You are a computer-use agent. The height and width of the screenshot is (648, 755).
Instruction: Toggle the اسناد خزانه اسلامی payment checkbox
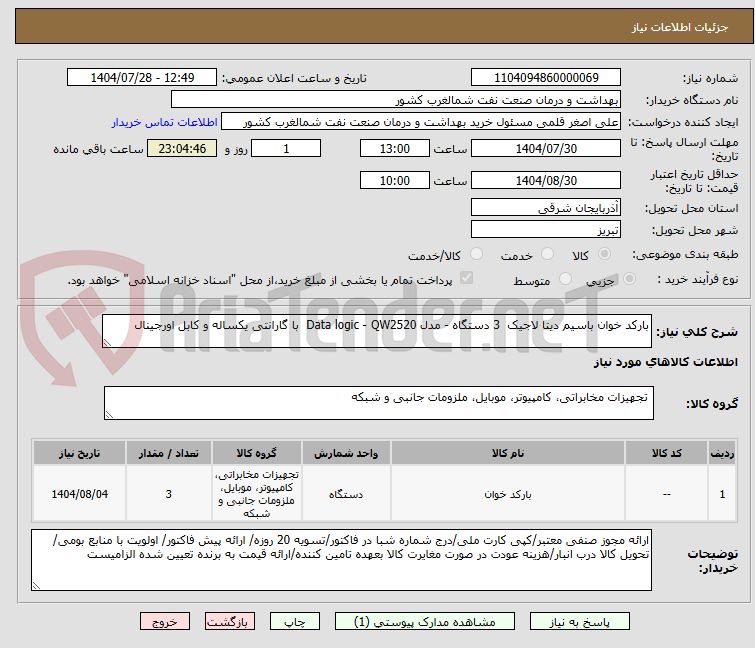point(466,278)
